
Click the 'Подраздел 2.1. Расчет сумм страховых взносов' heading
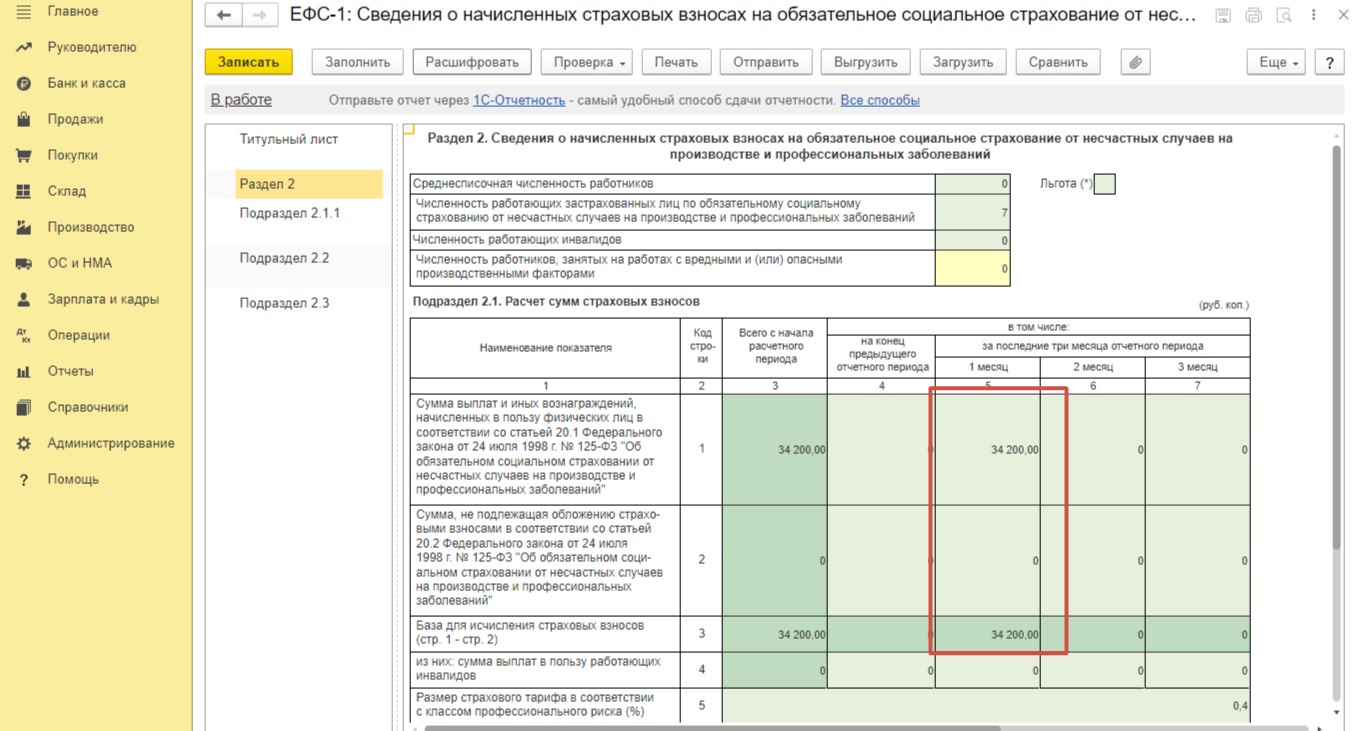point(556,301)
